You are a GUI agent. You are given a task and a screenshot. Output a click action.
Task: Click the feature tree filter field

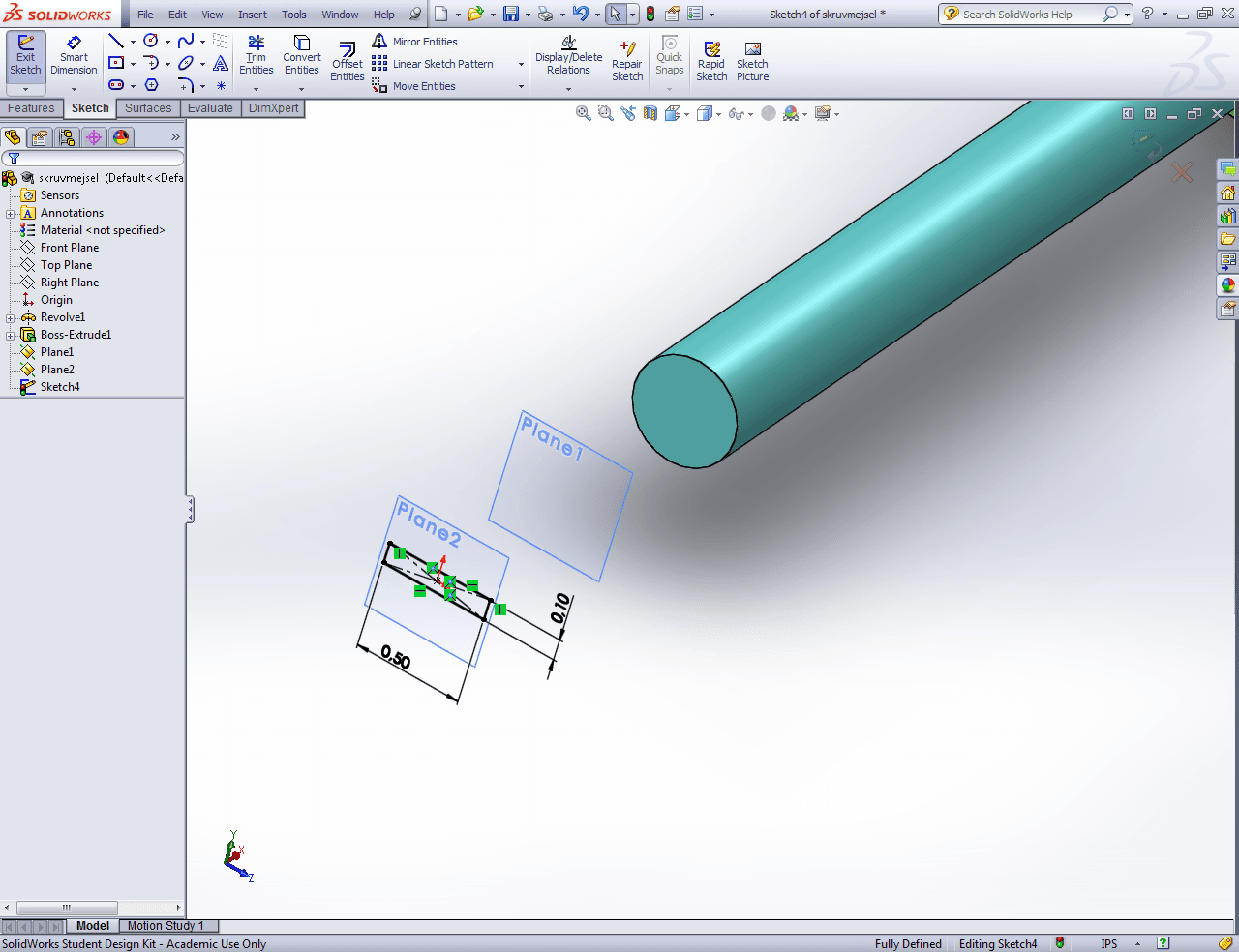click(x=93, y=158)
